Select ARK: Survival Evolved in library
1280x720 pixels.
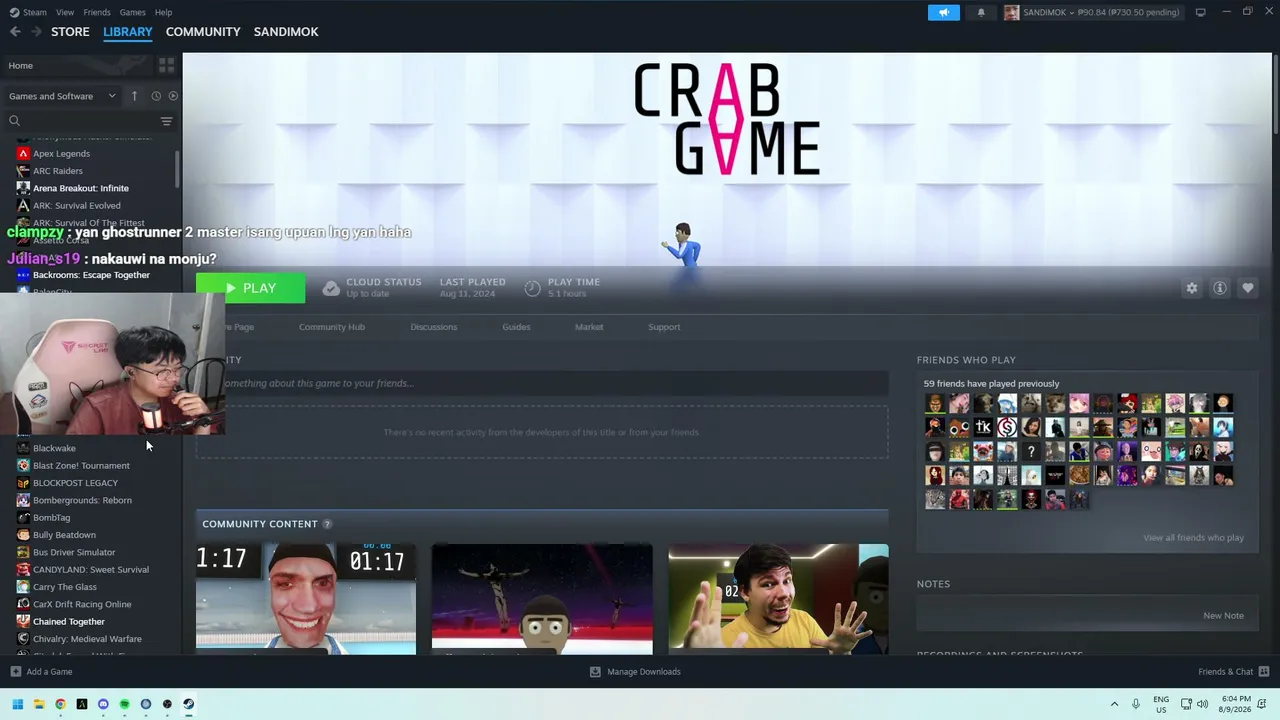click(x=76, y=206)
